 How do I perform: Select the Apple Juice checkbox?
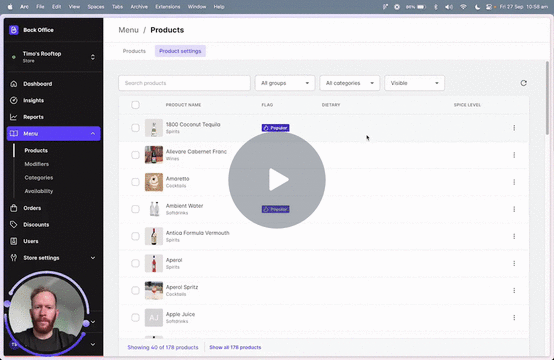135,318
